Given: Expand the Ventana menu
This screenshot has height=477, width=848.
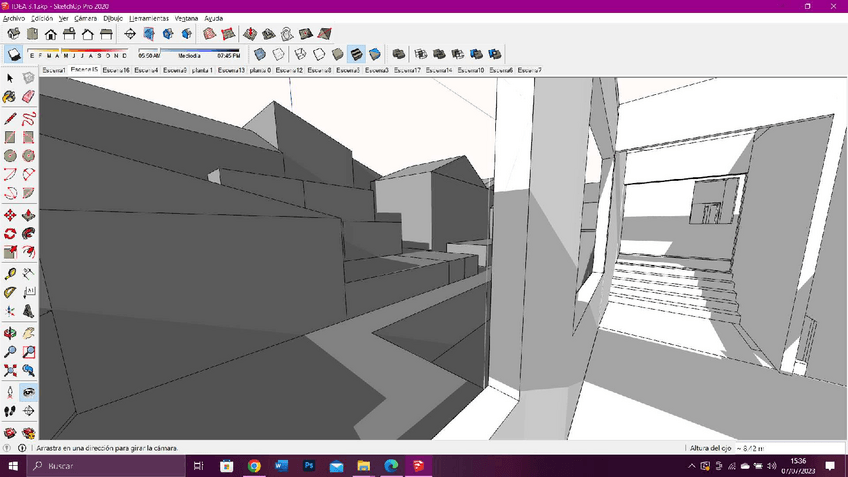Looking at the screenshot, I should tap(186, 18).
